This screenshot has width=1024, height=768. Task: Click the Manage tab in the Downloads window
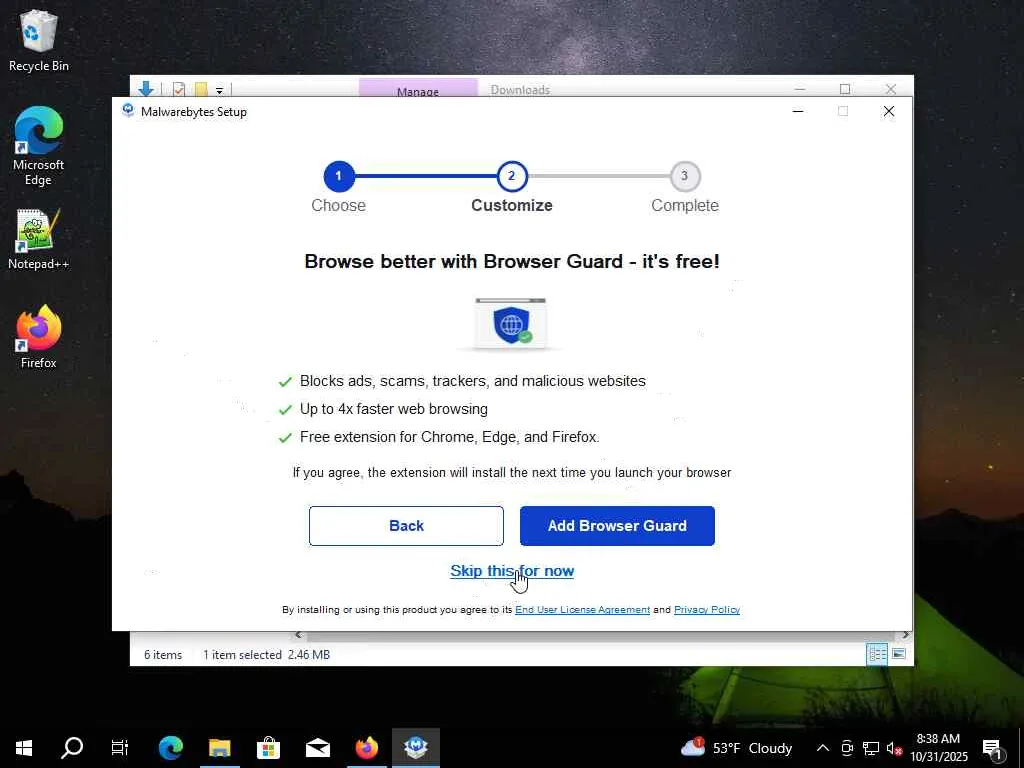(x=418, y=88)
